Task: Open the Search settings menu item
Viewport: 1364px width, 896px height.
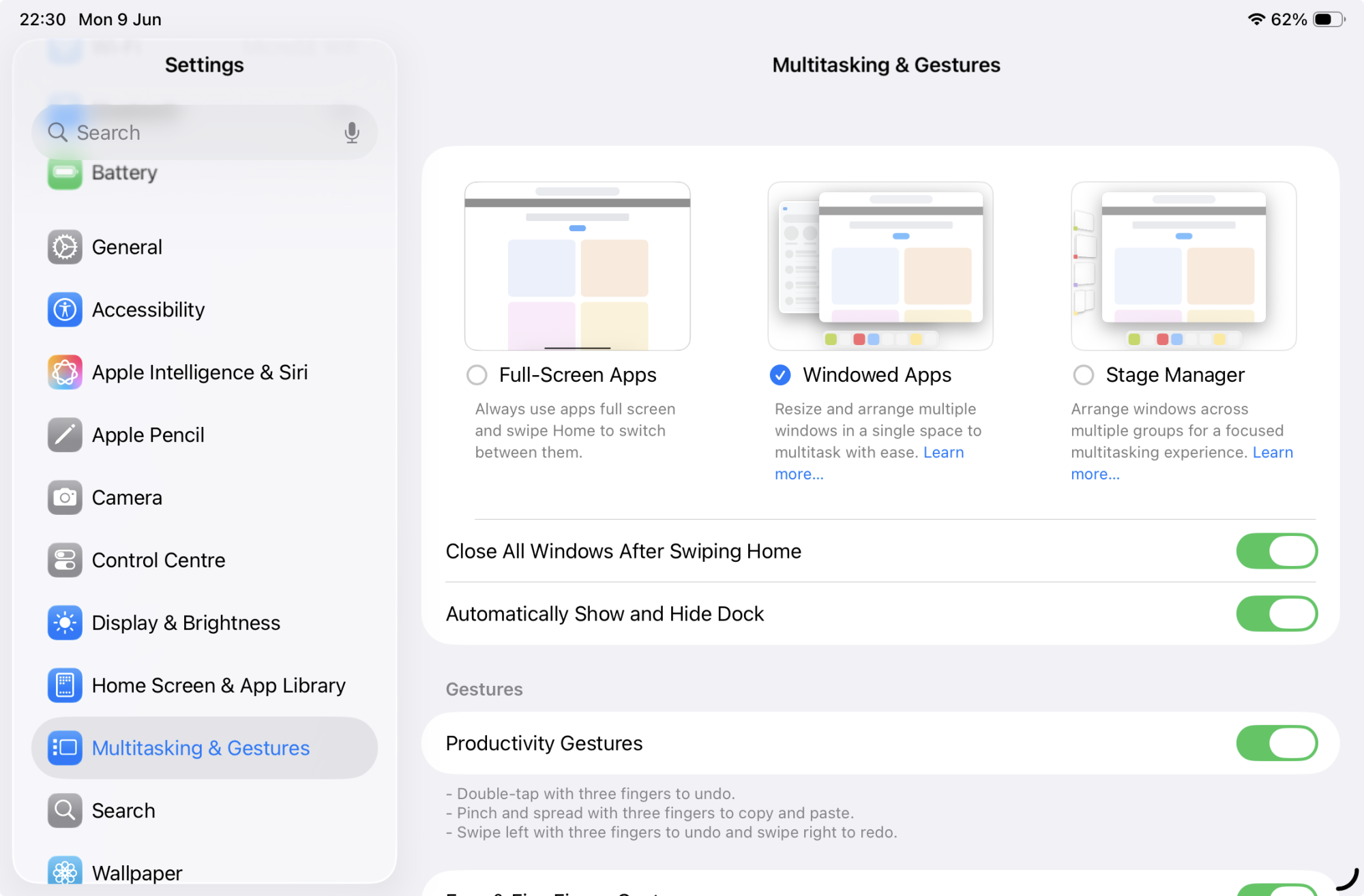Action: (123, 811)
